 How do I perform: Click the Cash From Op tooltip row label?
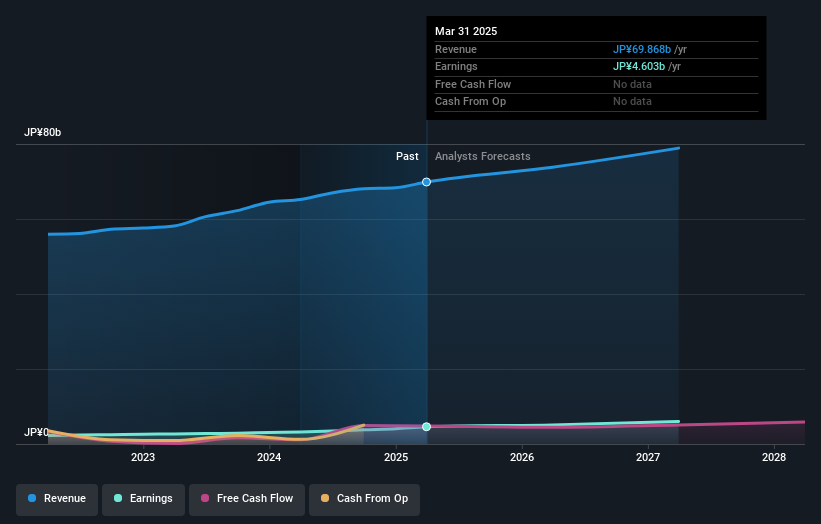pyautogui.click(x=470, y=102)
